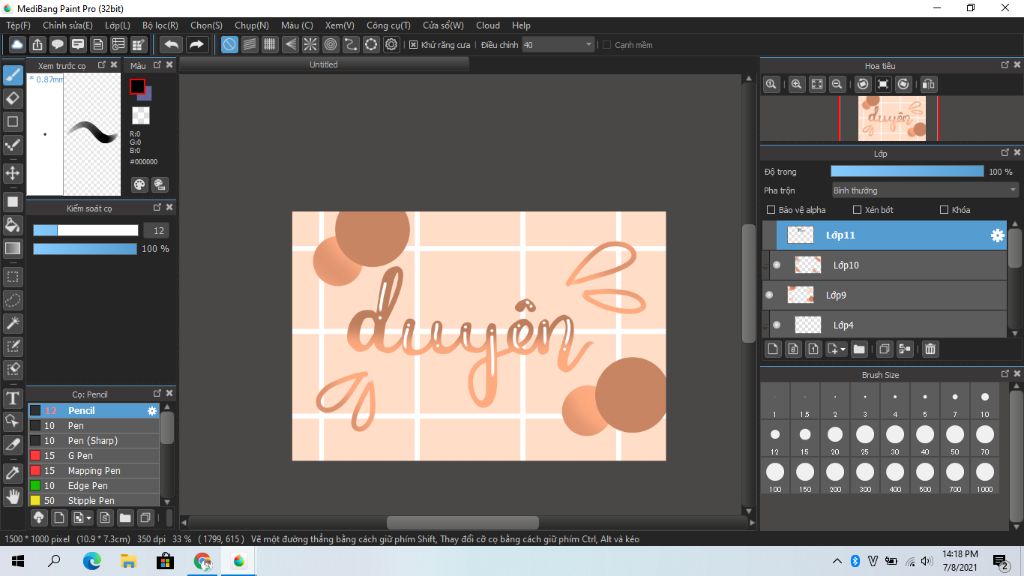This screenshot has height=576, width=1024.
Task: Open the Công cụ(T) menu
Action: [388, 25]
